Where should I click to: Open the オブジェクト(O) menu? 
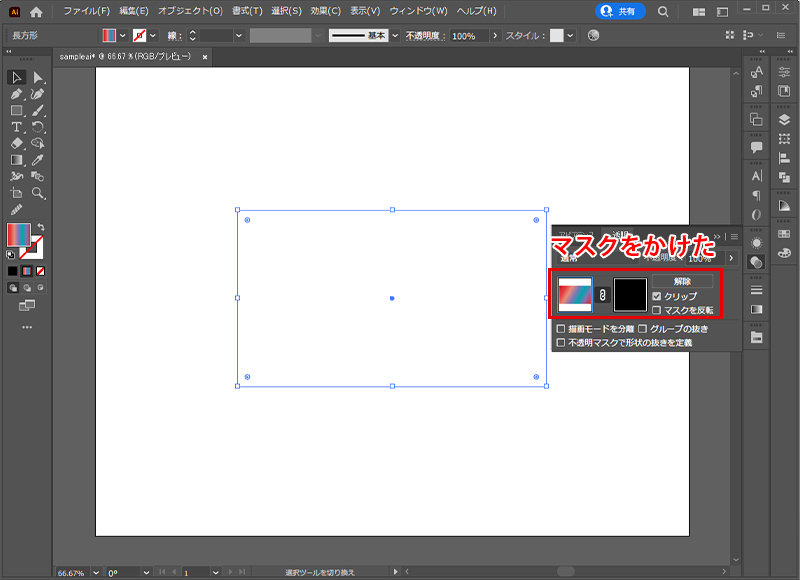(190, 12)
